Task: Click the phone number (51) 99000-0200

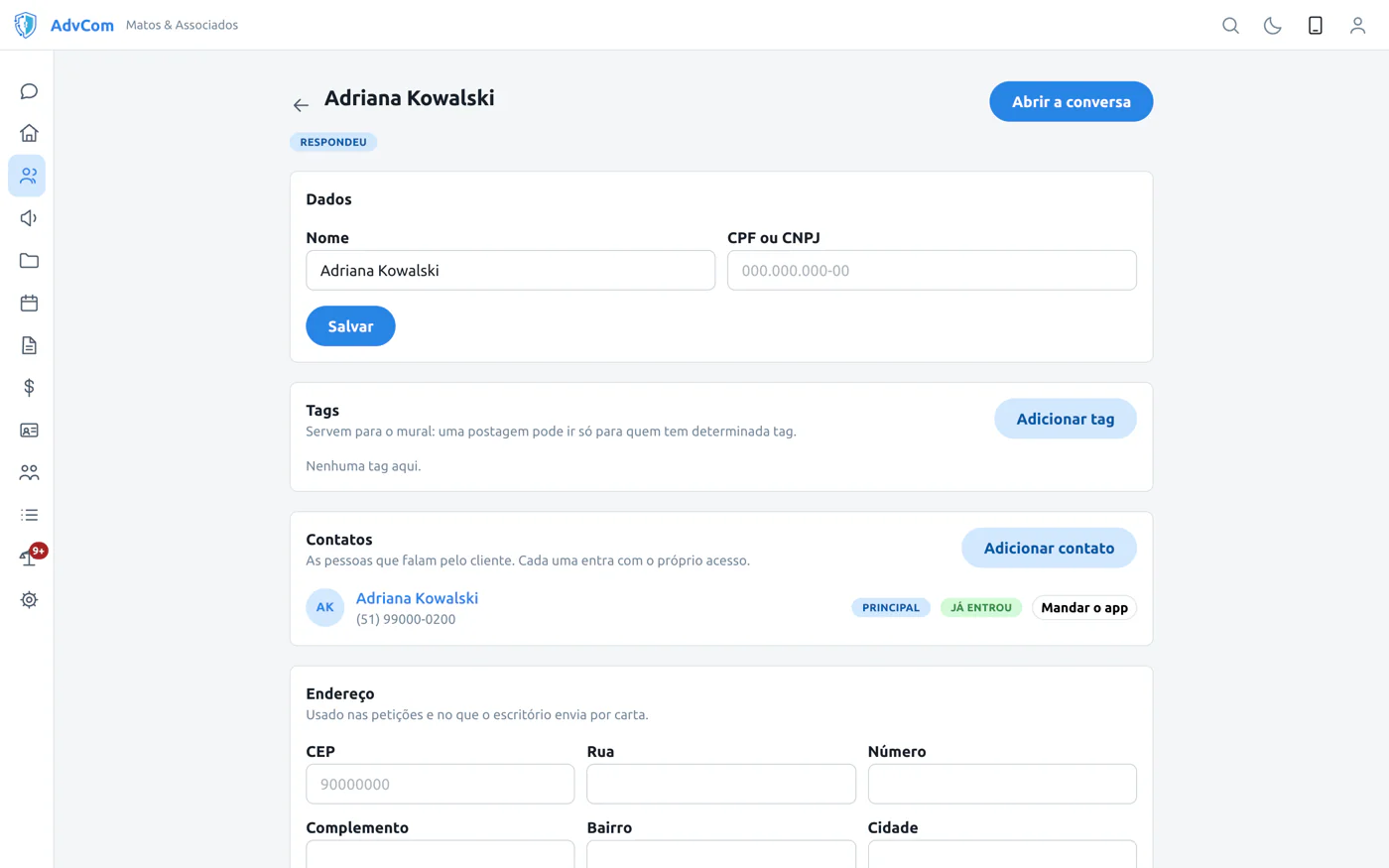Action: coord(406,619)
